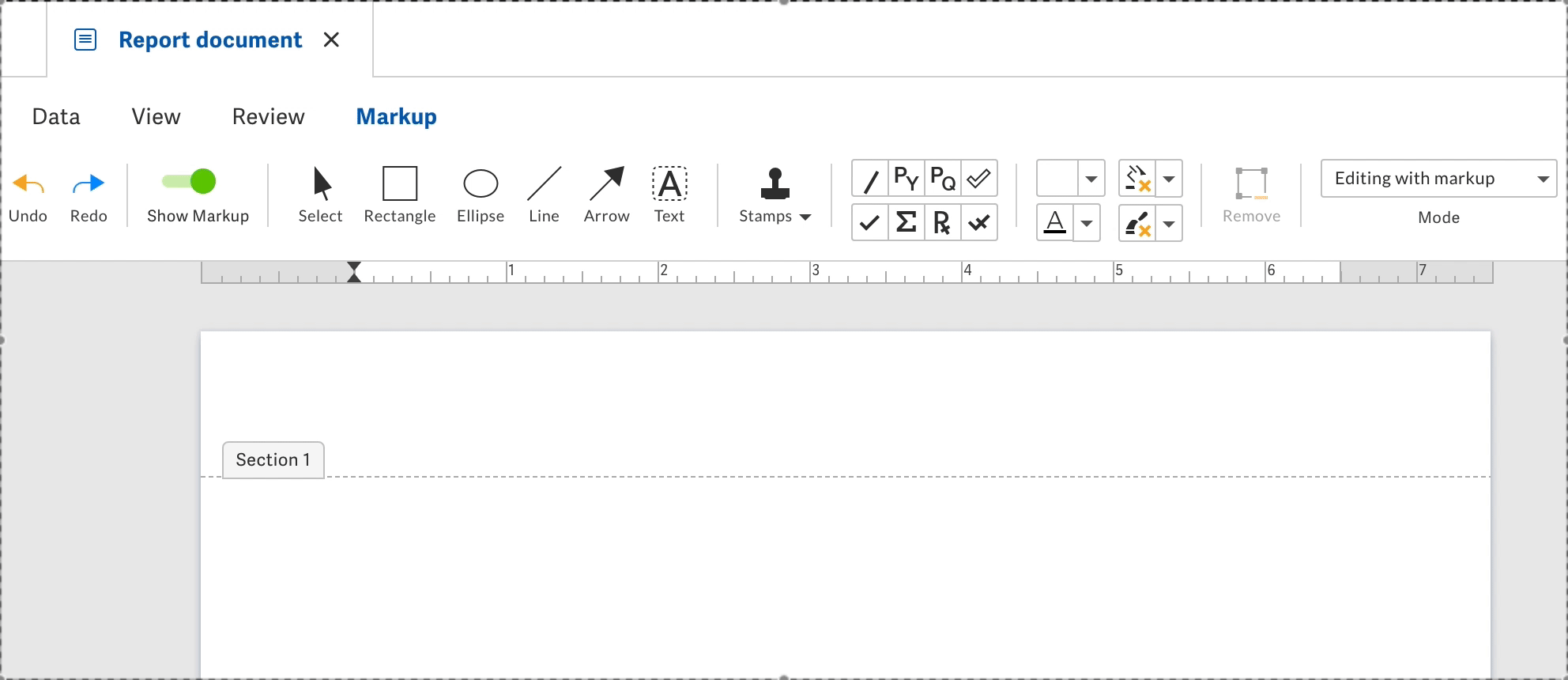Pick the Arrow markup tool

606,195
